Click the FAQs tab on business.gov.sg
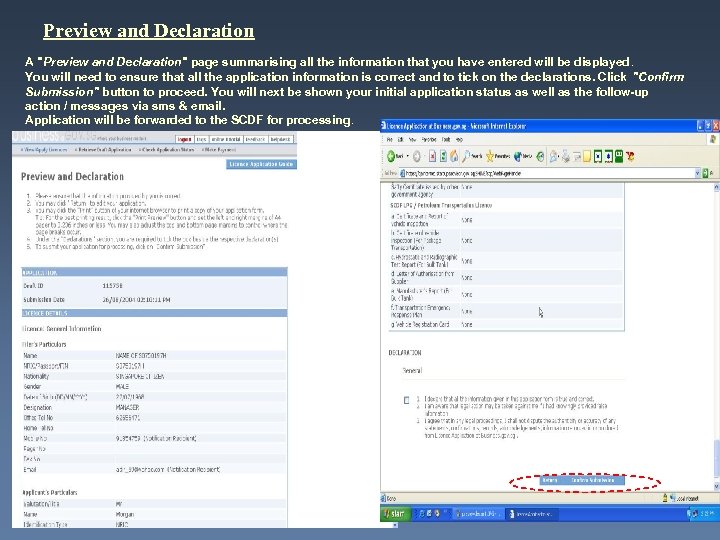 coord(202,139)
